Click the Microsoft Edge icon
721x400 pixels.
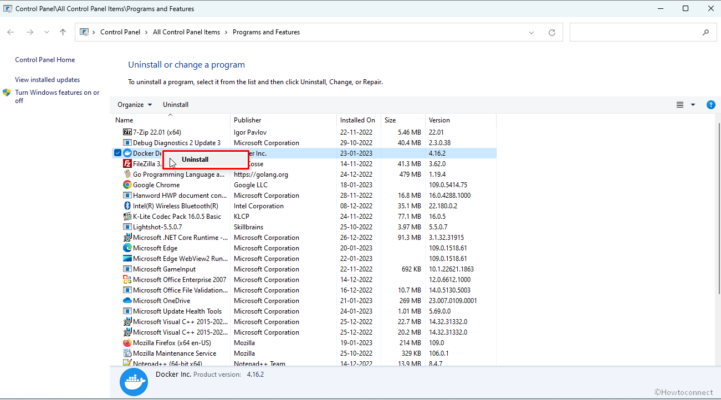(127, 248)
